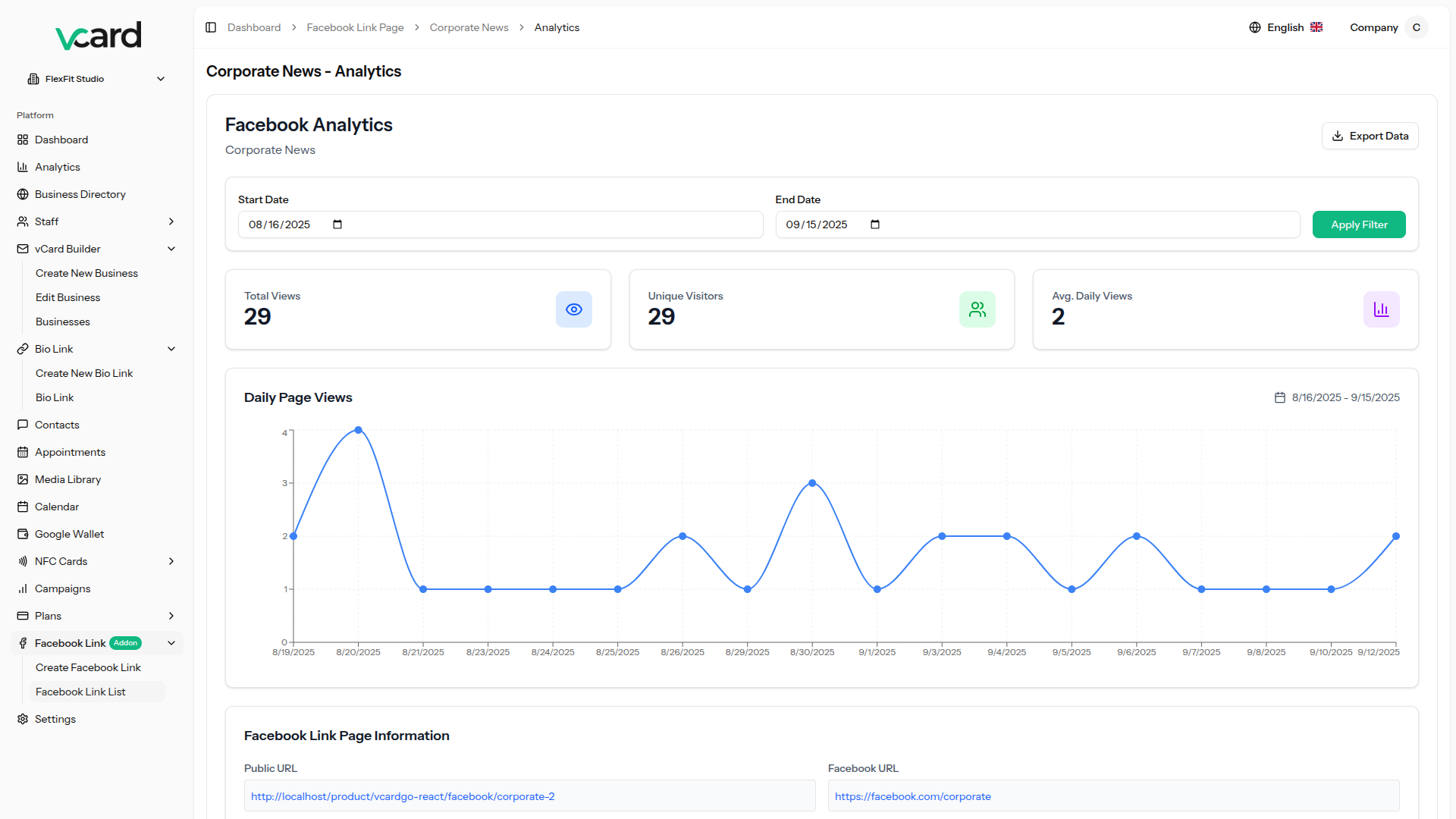
Task: Open the Bio Link sub-item under Create New Bio Link
Action: (55, 397)
